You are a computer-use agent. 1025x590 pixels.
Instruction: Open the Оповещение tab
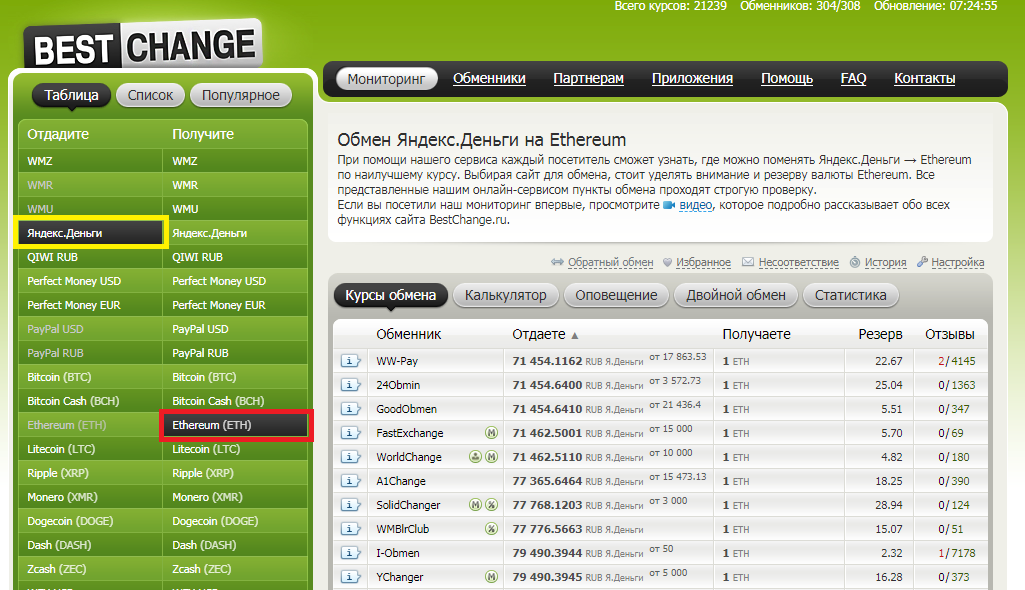point(616,295)
